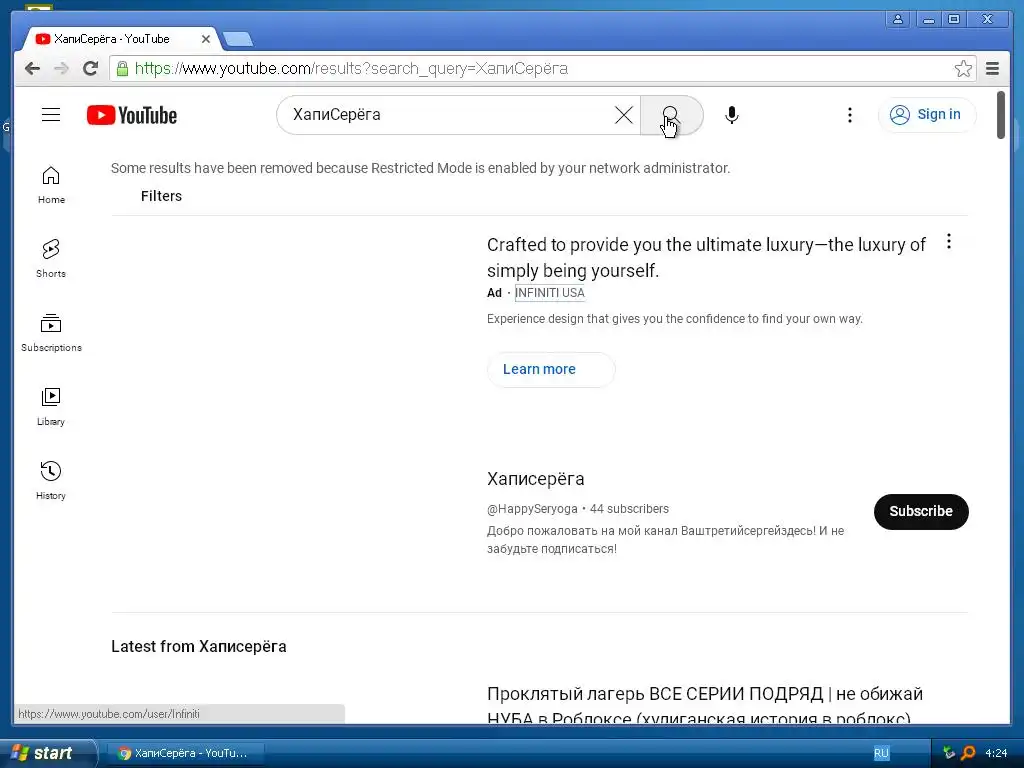This screenshot has width=1024, height=768.
Task: Click Learn more on the ad
Action: 551,370
